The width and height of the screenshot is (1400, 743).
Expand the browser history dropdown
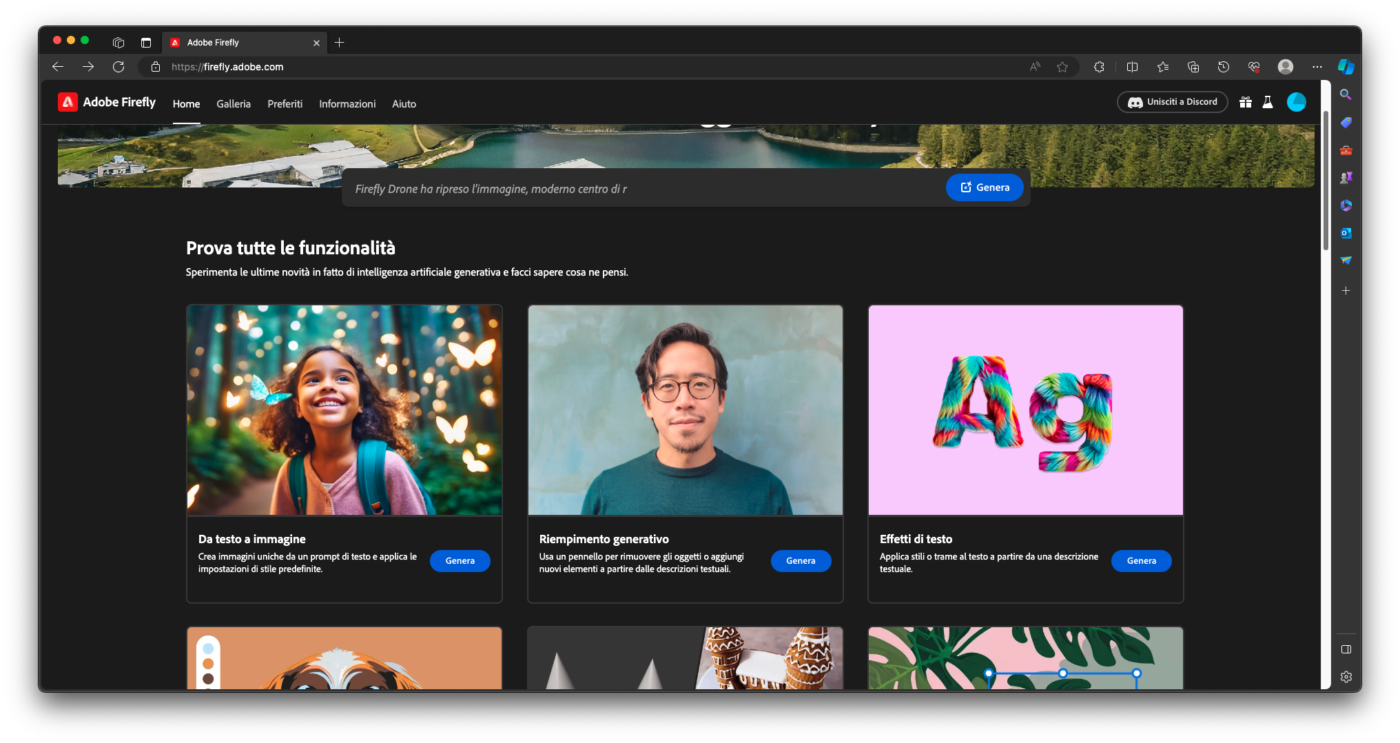point(1223,67)
